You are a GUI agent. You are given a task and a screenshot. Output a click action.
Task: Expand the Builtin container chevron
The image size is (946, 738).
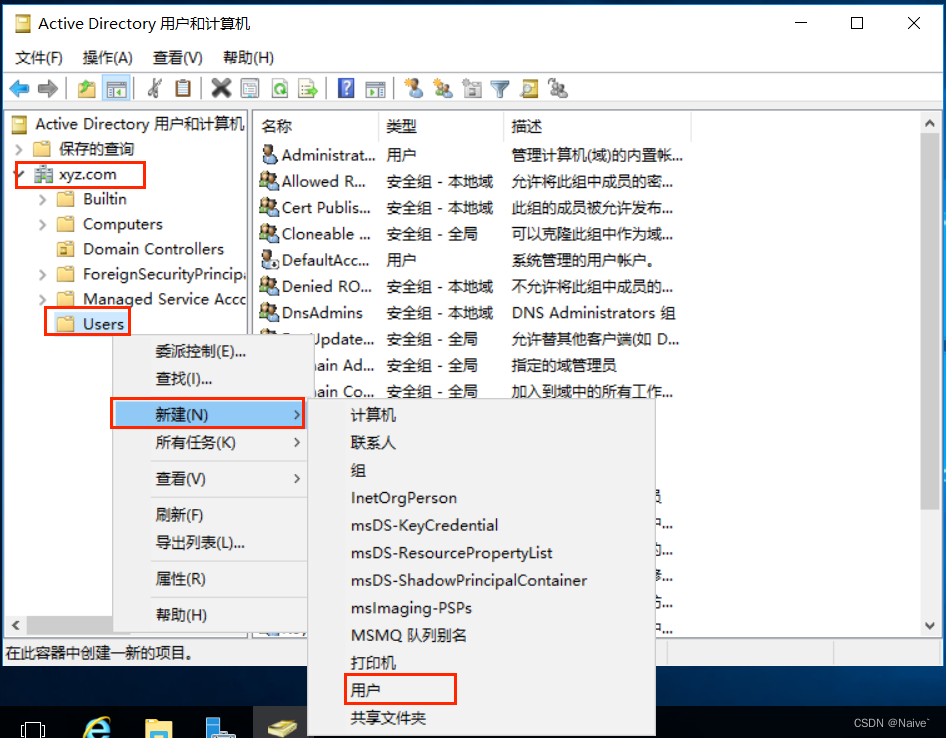click(x=42, y=199)
